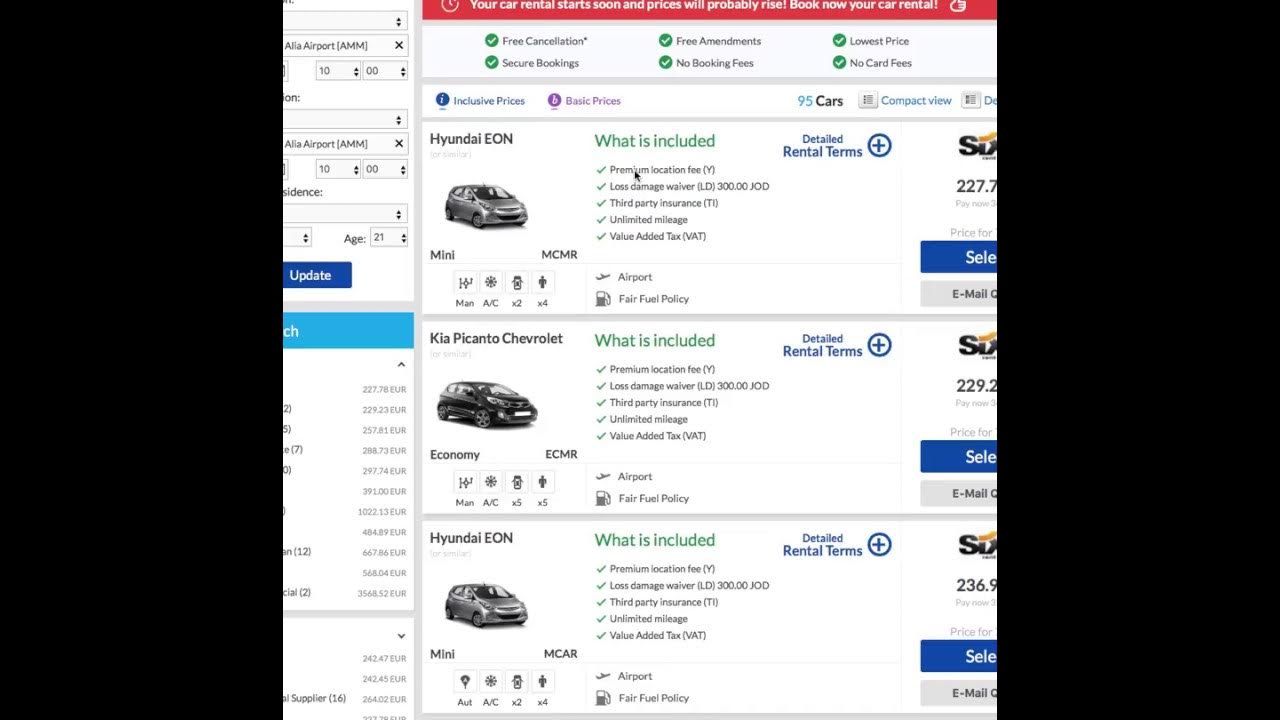The image size is (1280, 720).
Task: Open Detailed Rental Terms plus for Kia Picanto
Action: (x=879, y=345)
